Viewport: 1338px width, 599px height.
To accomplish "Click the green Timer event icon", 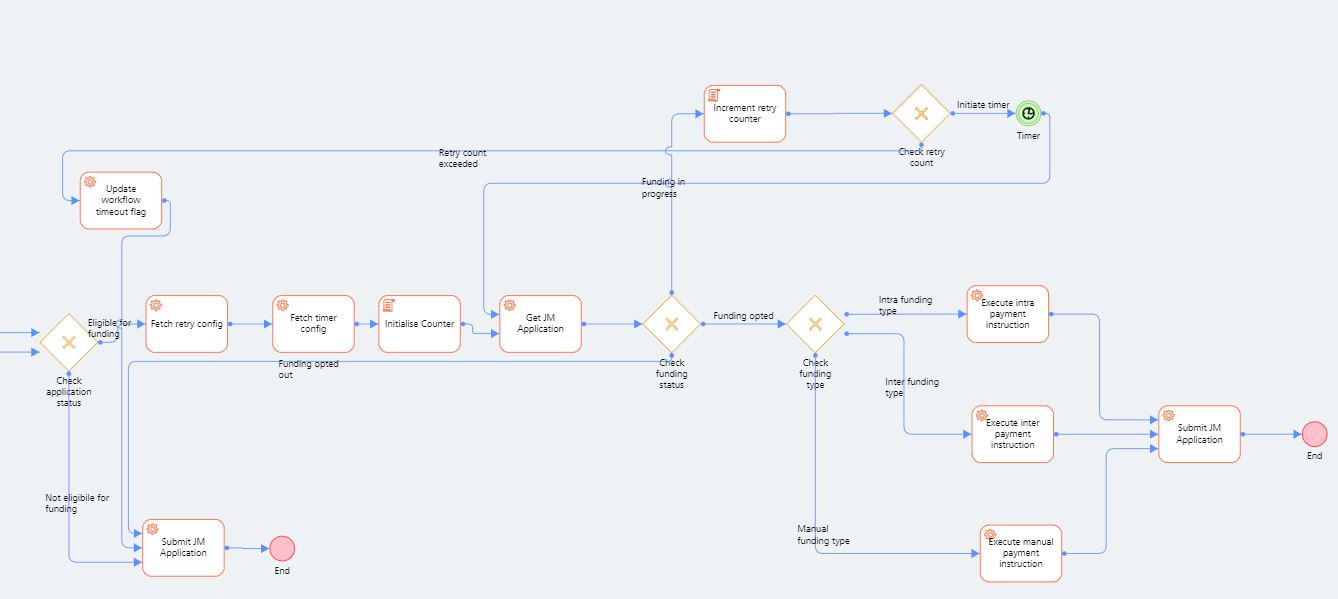I will point(1028,113).
